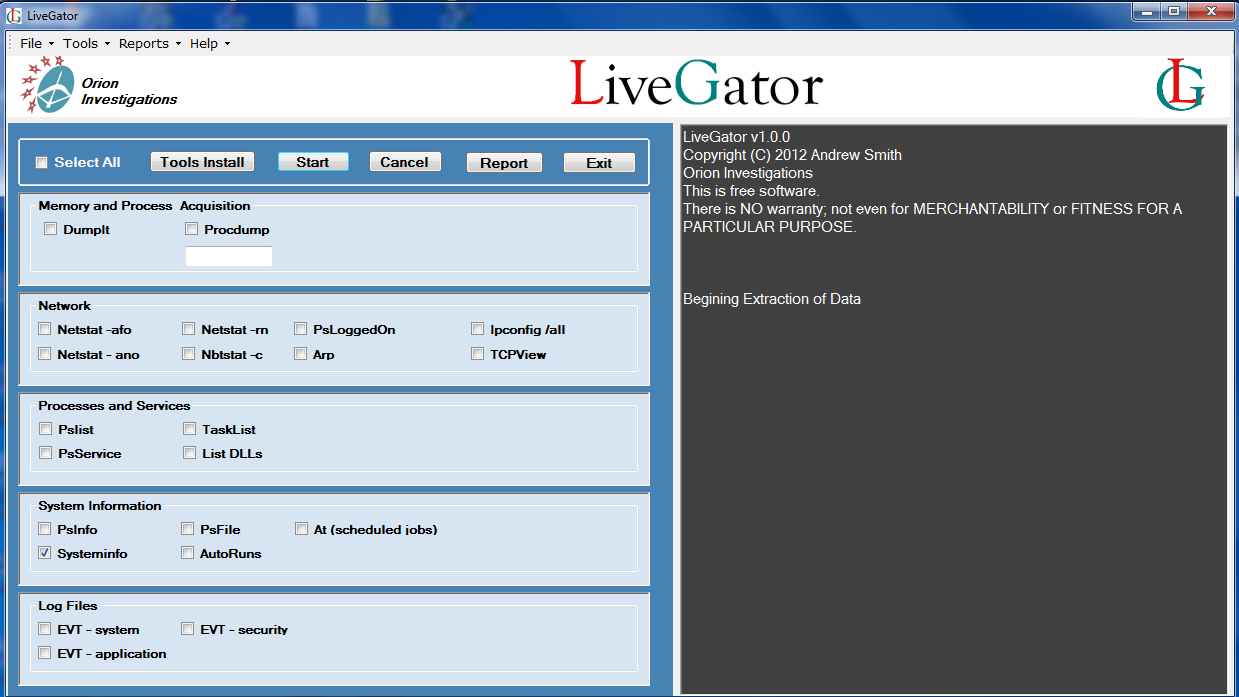Image resolution: width=1239 pixels, height=697 pixels.
Task: Check Nbtstat -c option
Action: 189,354
